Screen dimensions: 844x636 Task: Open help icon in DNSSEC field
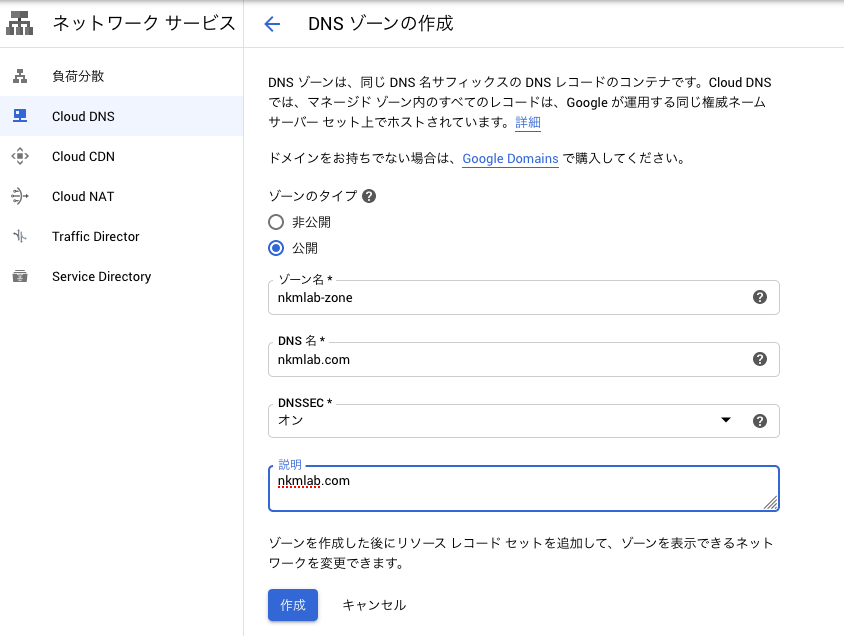[x=759, y=421]
